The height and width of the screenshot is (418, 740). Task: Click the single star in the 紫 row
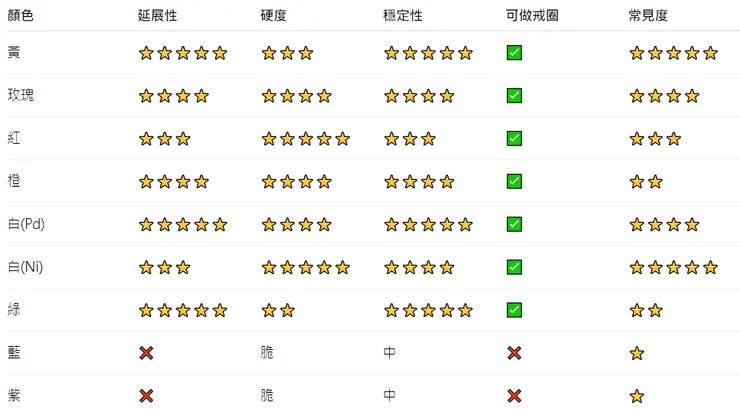(637, 396)
